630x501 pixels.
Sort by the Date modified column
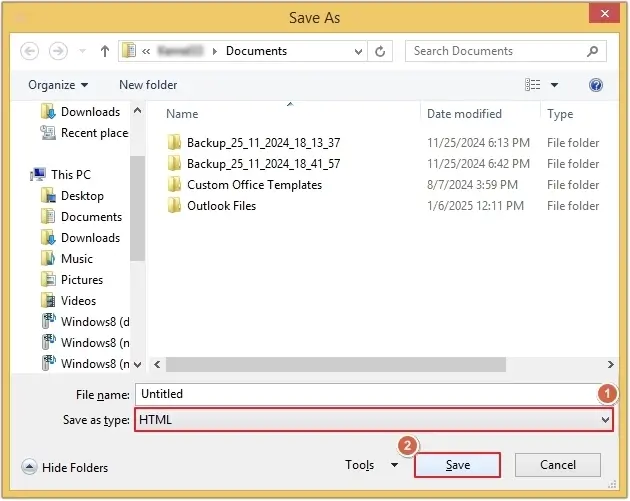click(x=464, y=114)
